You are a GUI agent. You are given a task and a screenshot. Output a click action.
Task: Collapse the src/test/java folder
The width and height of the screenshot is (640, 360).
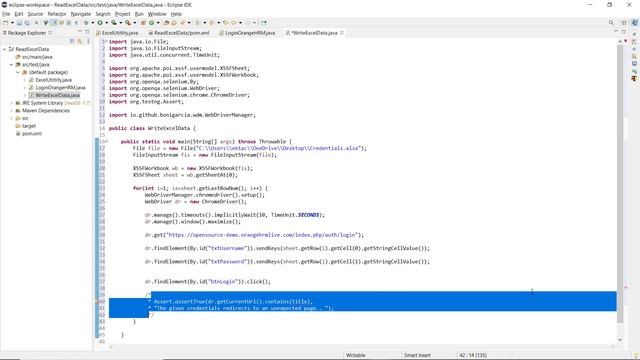[x=11, y=64]
